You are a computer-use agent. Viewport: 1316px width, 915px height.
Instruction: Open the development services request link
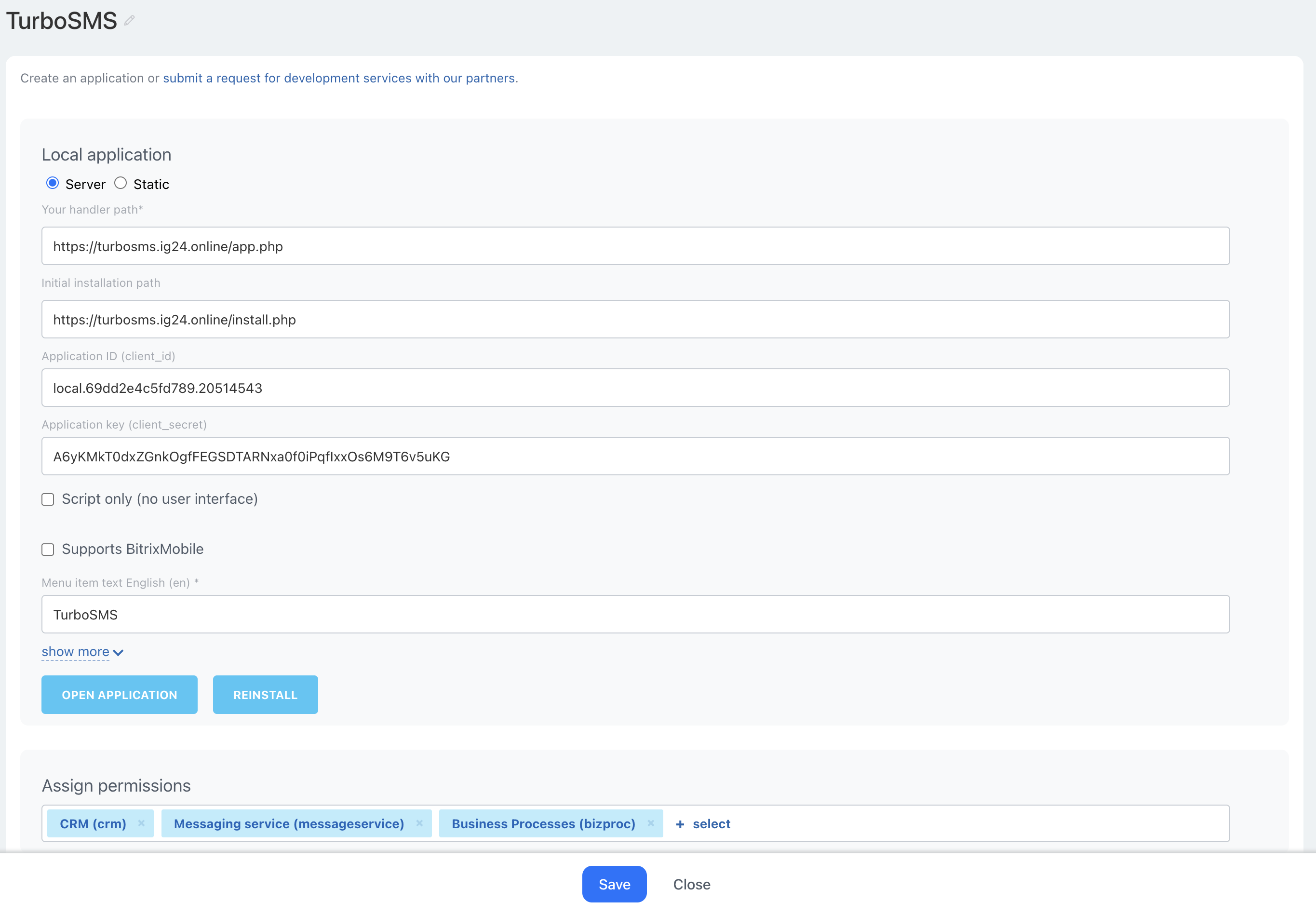[x=339, y=78]
